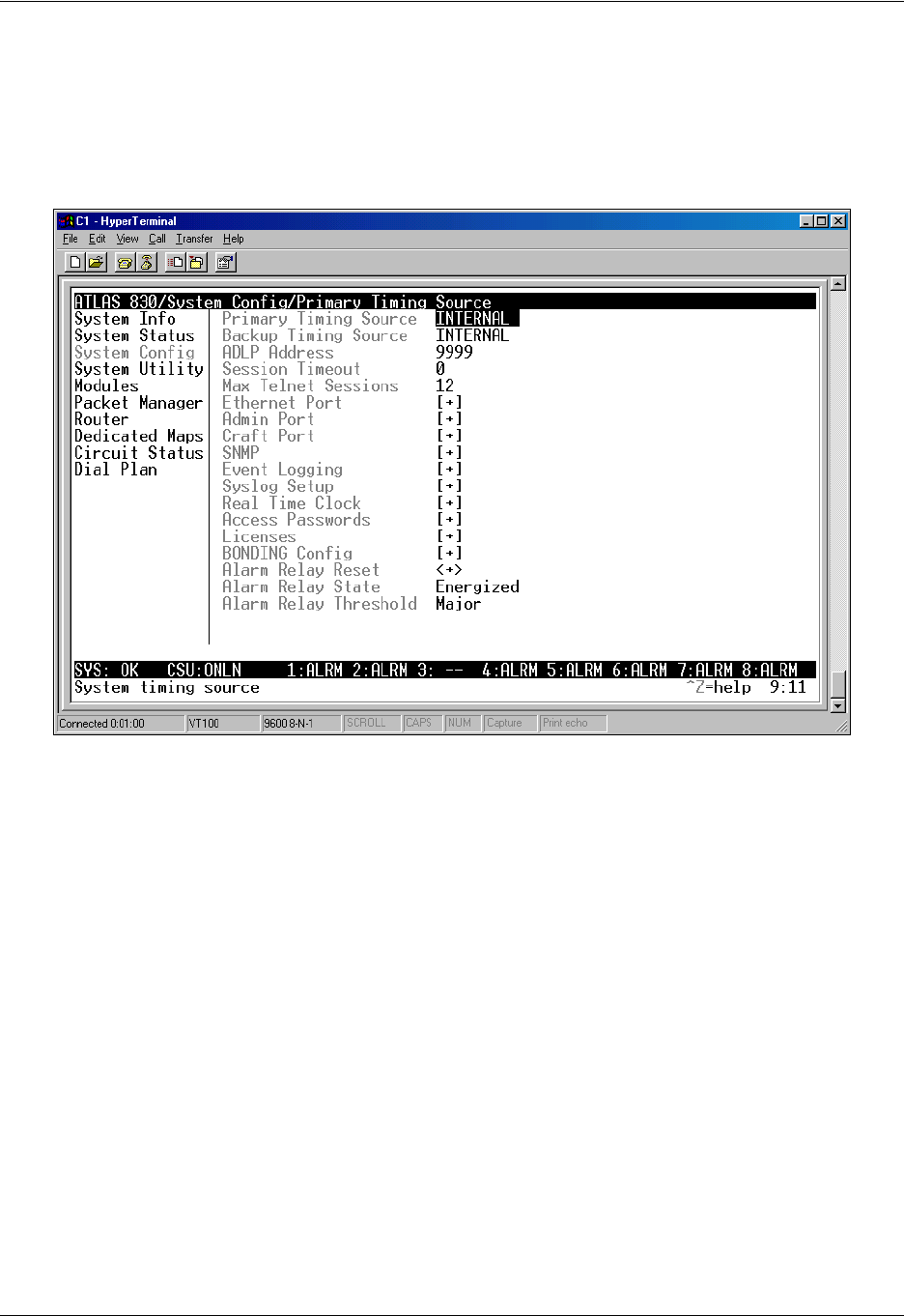Click the NUM indicator in status bar

(463, 723)
